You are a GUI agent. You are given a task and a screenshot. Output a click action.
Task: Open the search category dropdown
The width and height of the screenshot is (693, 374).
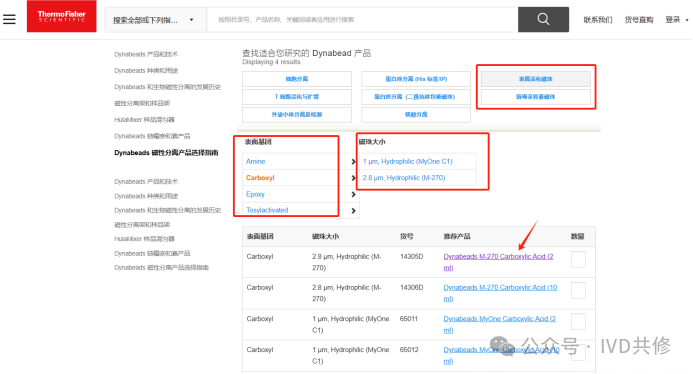tap(155, 20)
